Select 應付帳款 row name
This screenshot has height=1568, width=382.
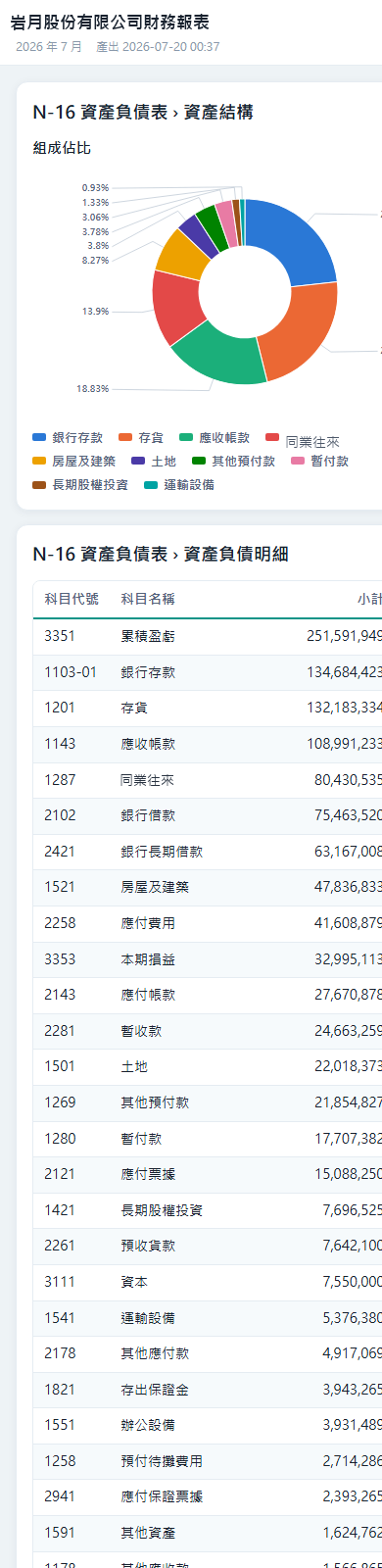[x=148, y=996]
